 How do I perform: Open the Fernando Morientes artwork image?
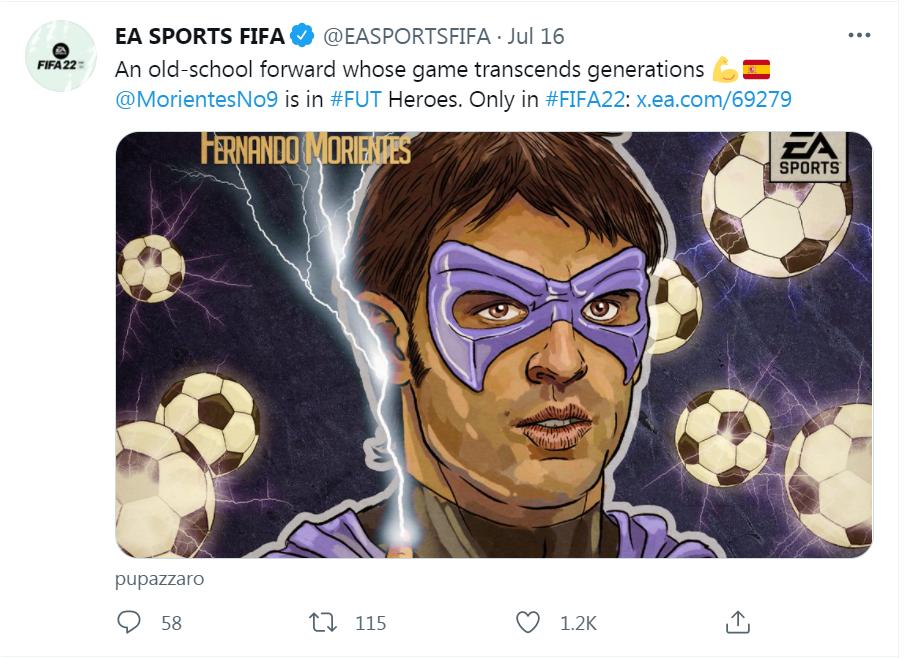[x=494, y=344]
